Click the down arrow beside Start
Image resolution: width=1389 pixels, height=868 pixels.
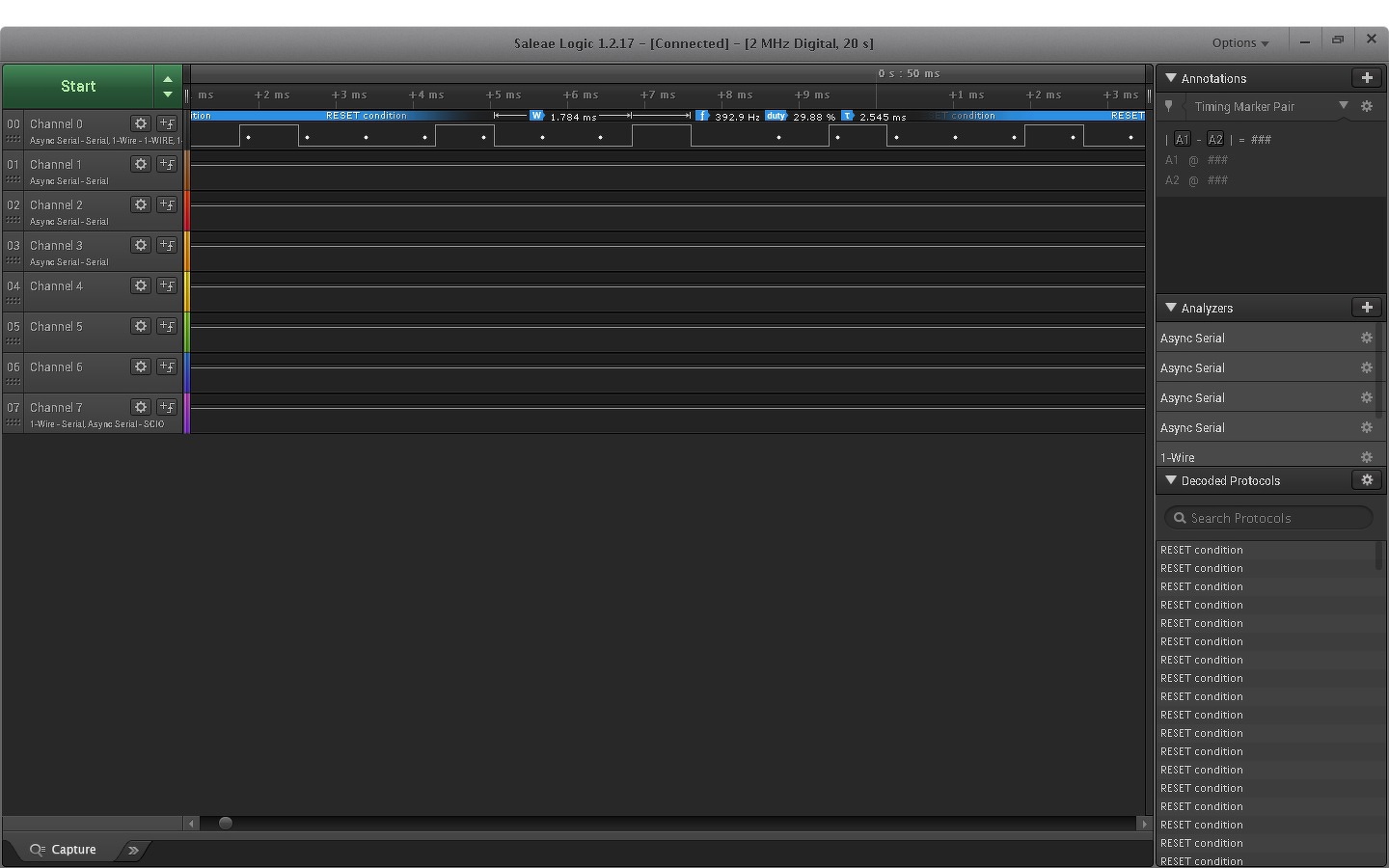point(168,94)
